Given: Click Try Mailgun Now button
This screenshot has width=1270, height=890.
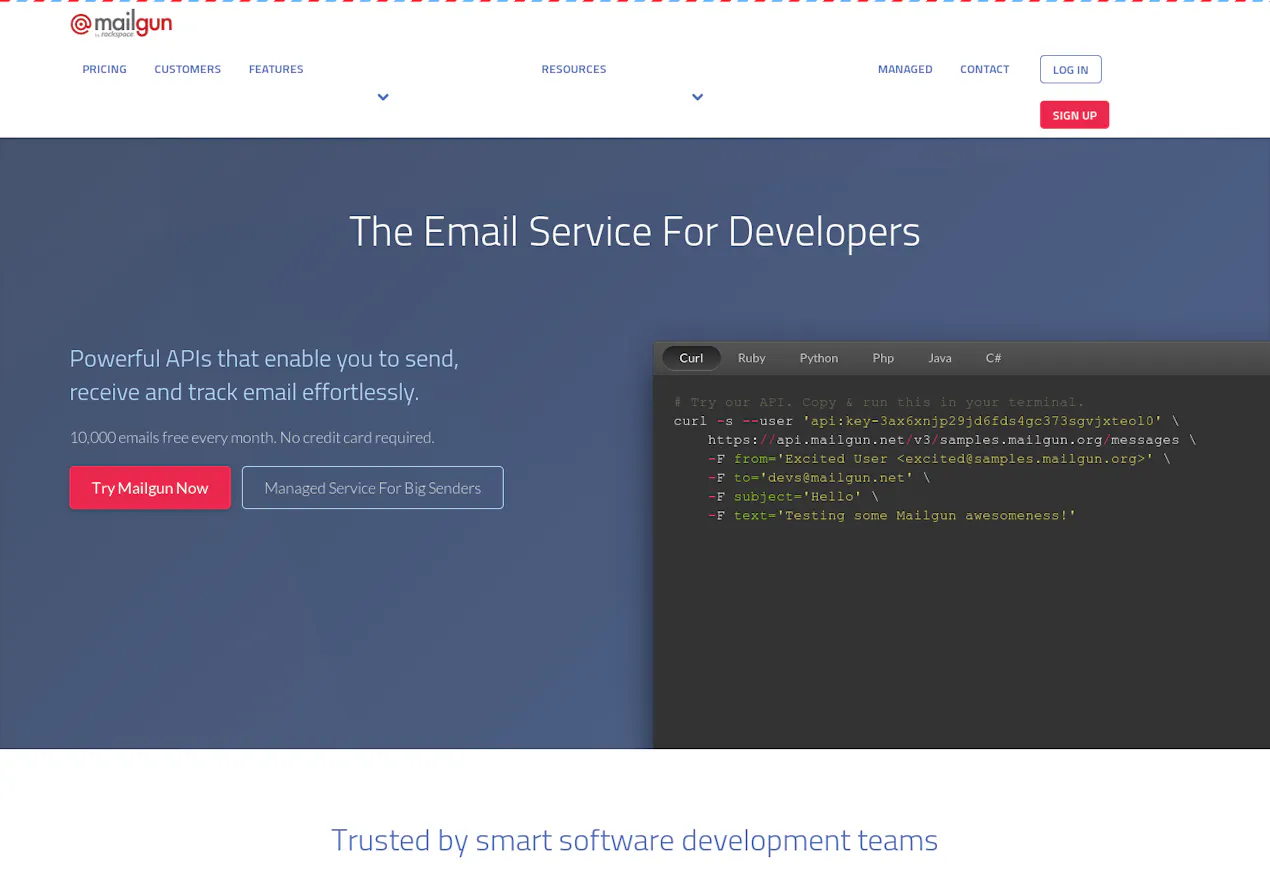Looking at the screenshot, I should coord(150,488).
